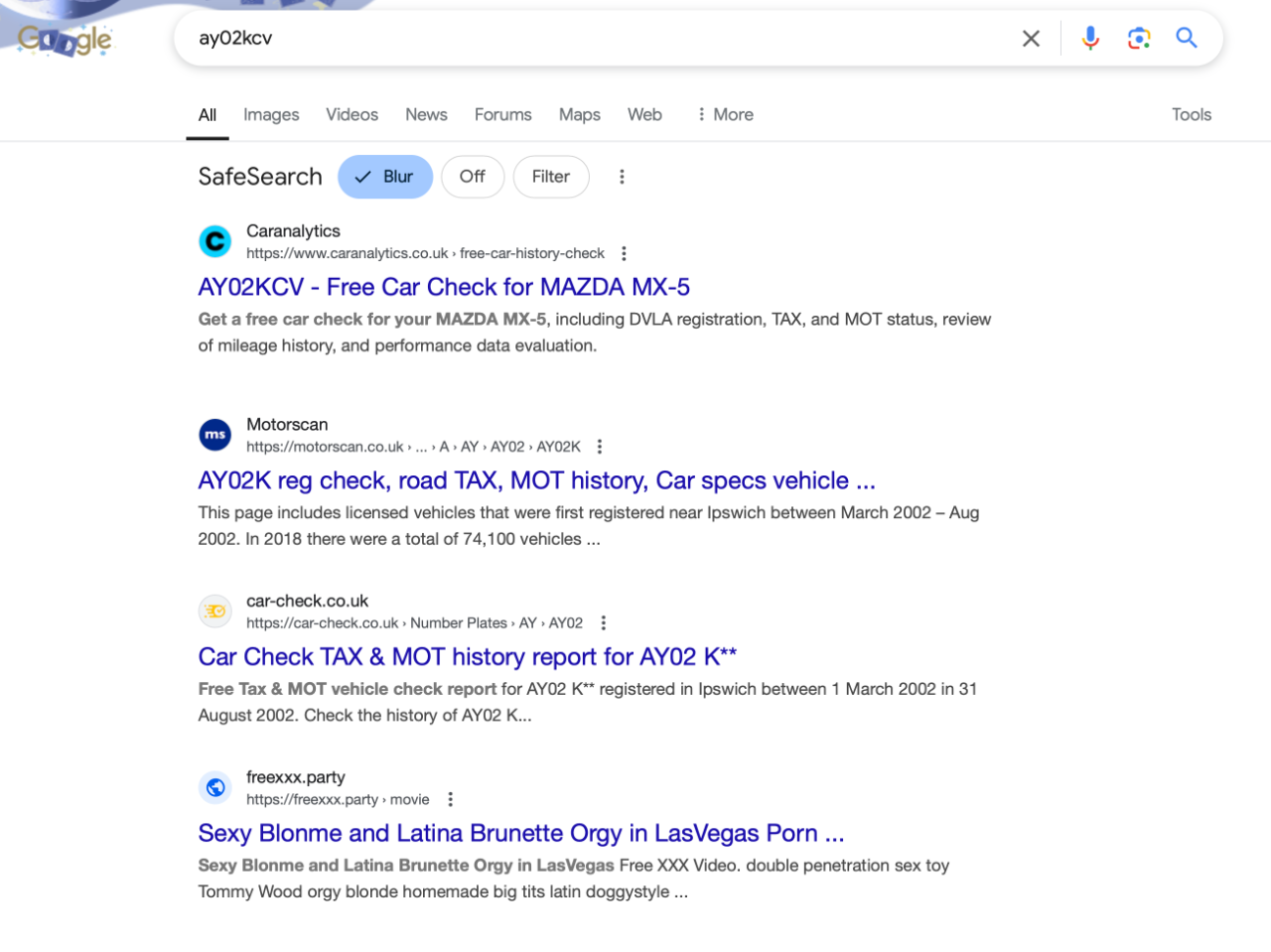The image size is (1271, 952).
Task: Open SafeSearch more options menu
Action: 622,177
